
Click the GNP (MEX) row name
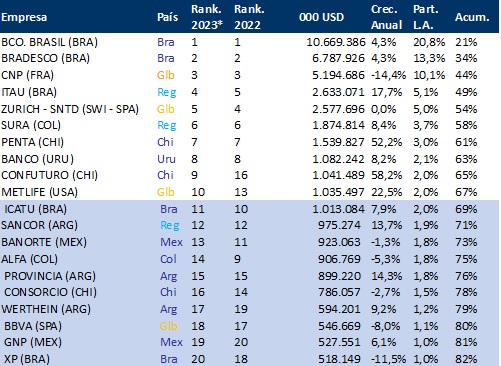coord(33,342)
